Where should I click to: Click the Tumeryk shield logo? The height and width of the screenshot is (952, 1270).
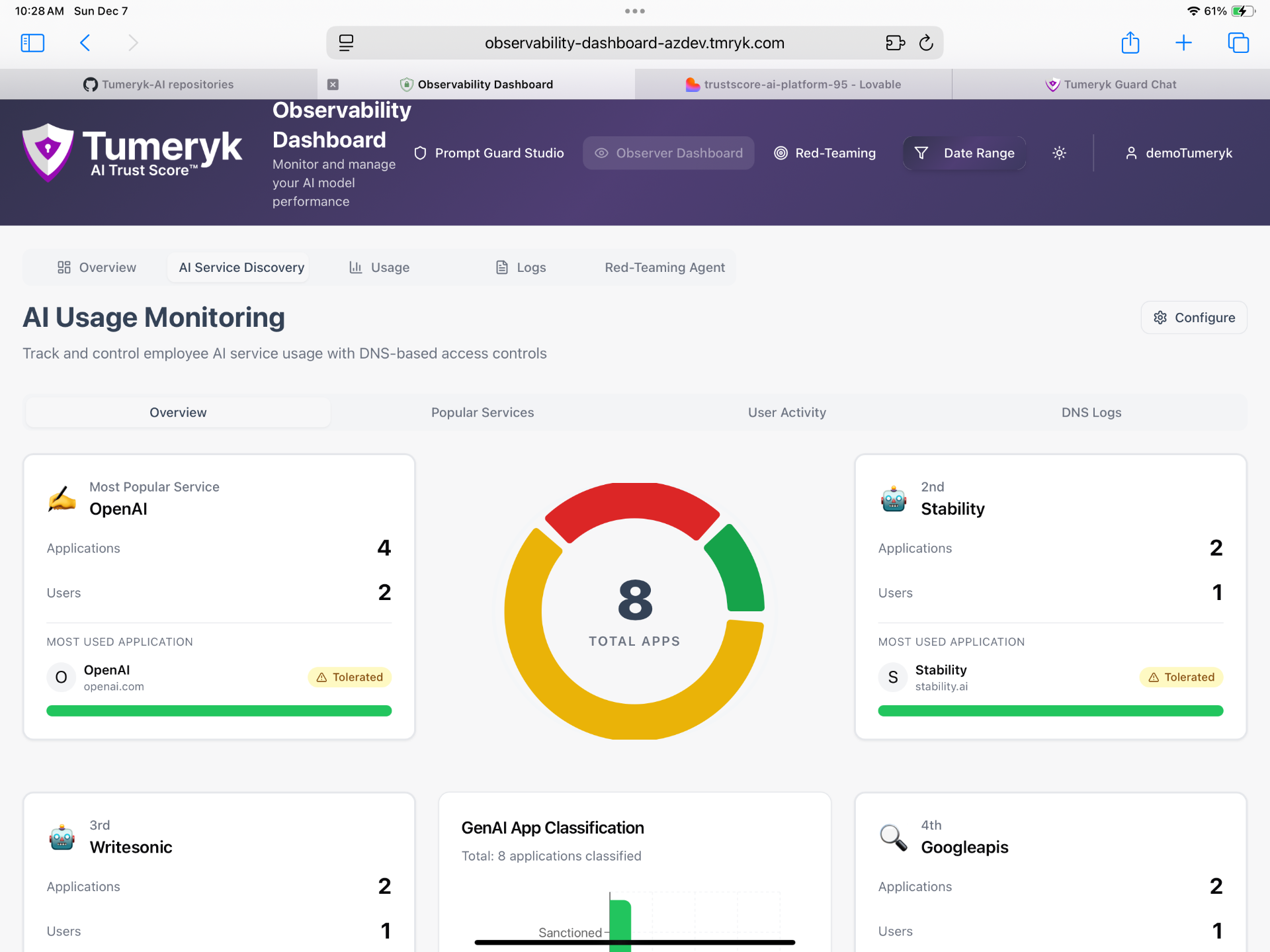tap(48, 152)
